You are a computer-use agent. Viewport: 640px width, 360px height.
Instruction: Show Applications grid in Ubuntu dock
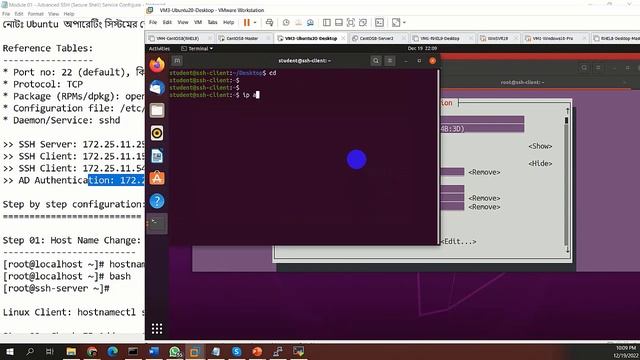click(x=157, y=329)
